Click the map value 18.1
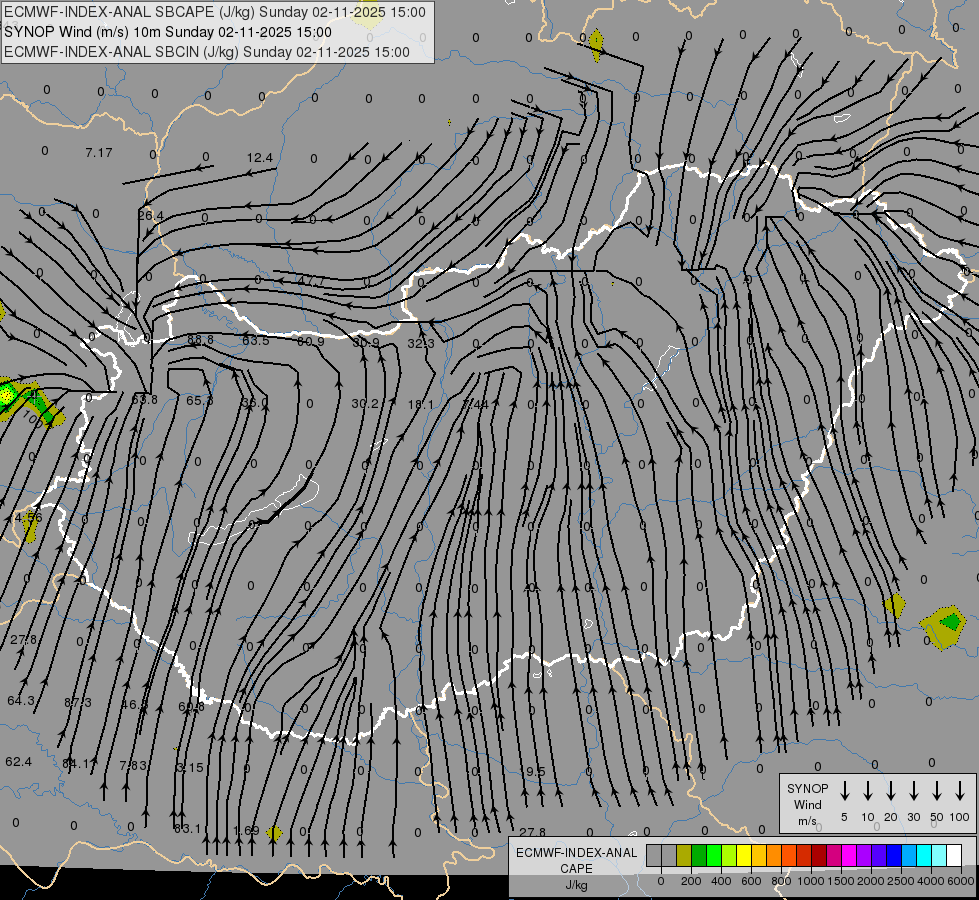Viewport: 979px width, 900px height. pyautogui.click(x=420, y=404)
